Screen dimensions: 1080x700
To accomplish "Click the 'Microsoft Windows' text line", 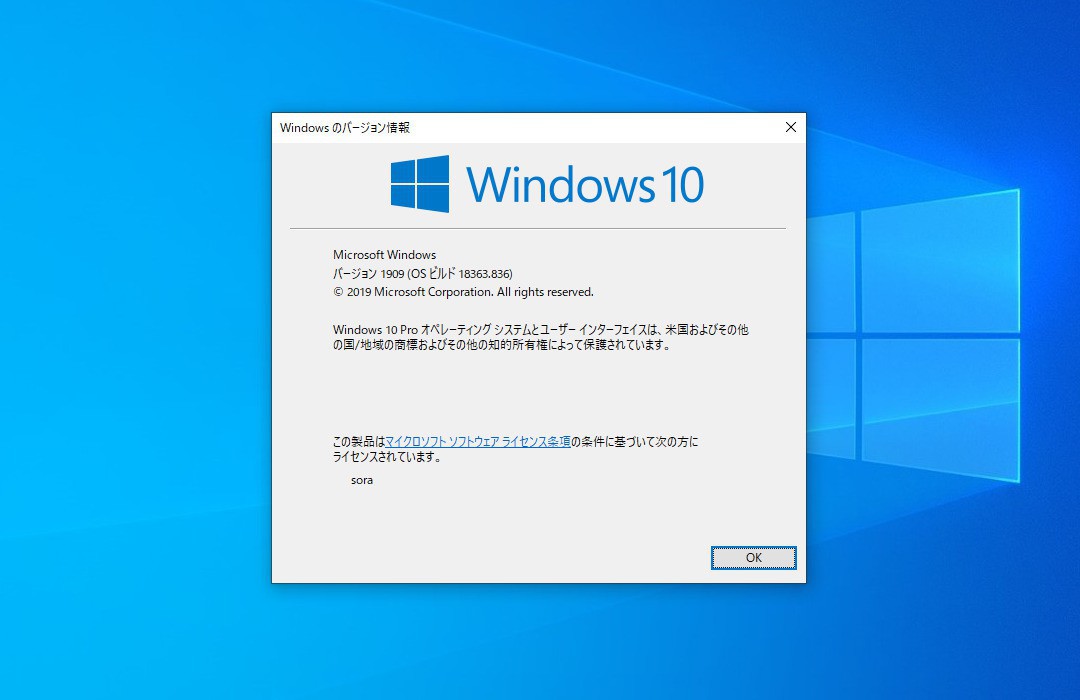I will point(384,255).
